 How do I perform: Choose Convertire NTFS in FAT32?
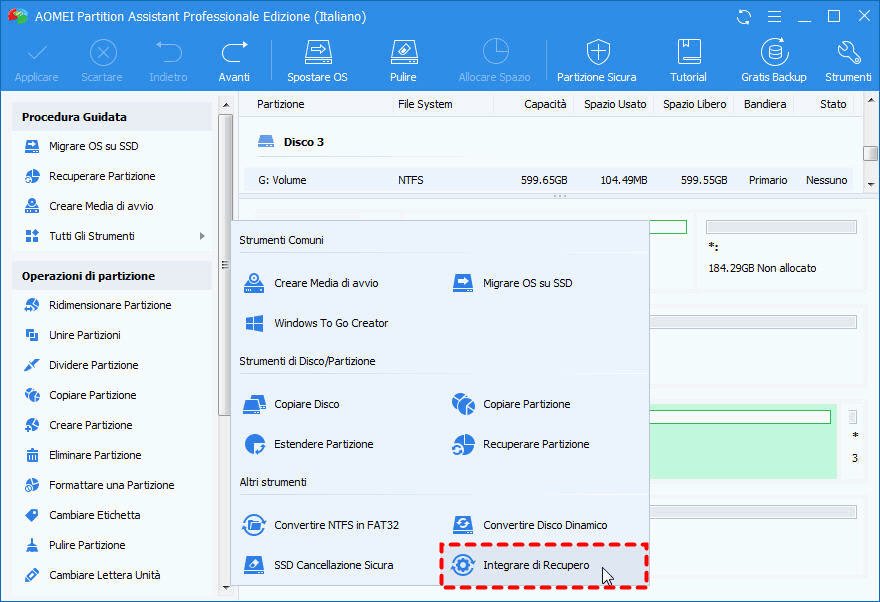pos(321,525)
